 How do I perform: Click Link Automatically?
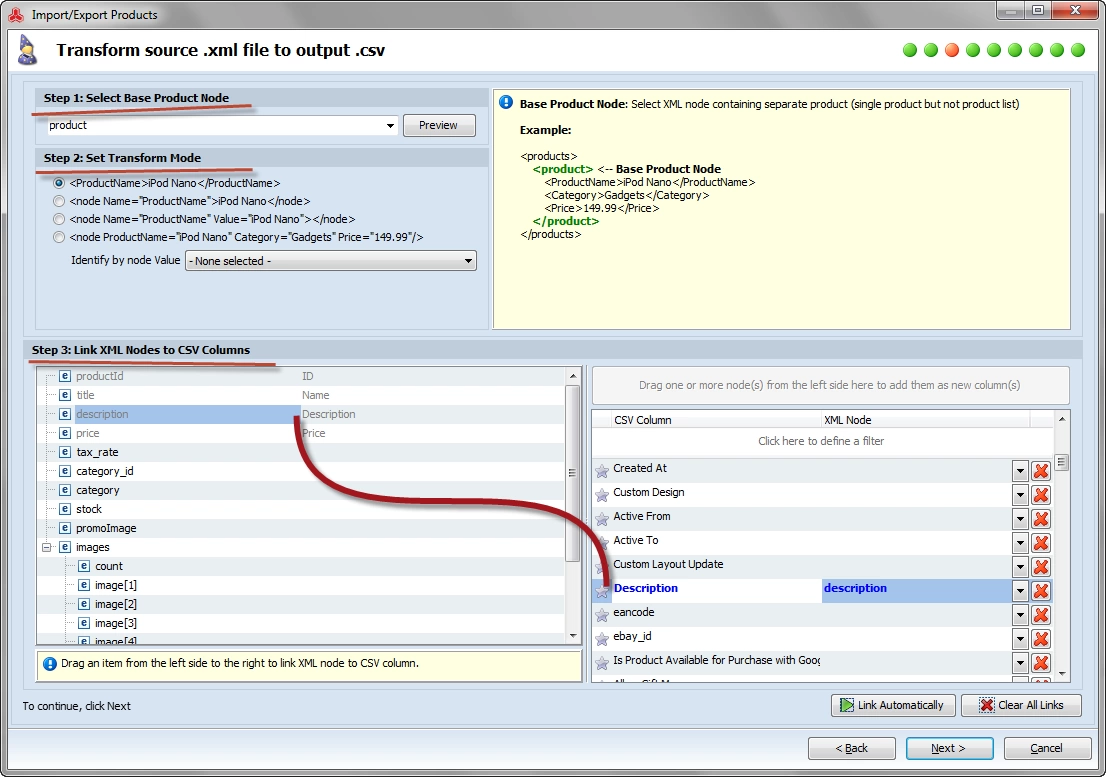click(893, 705)
